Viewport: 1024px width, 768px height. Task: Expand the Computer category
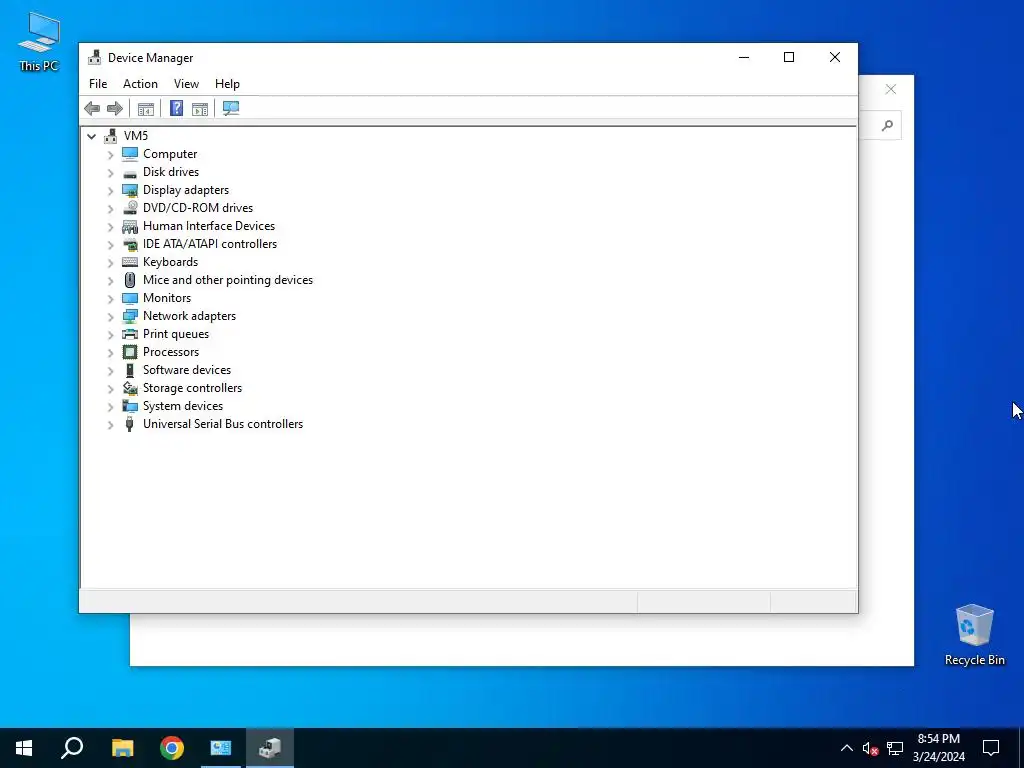click(x=110, y=155)
